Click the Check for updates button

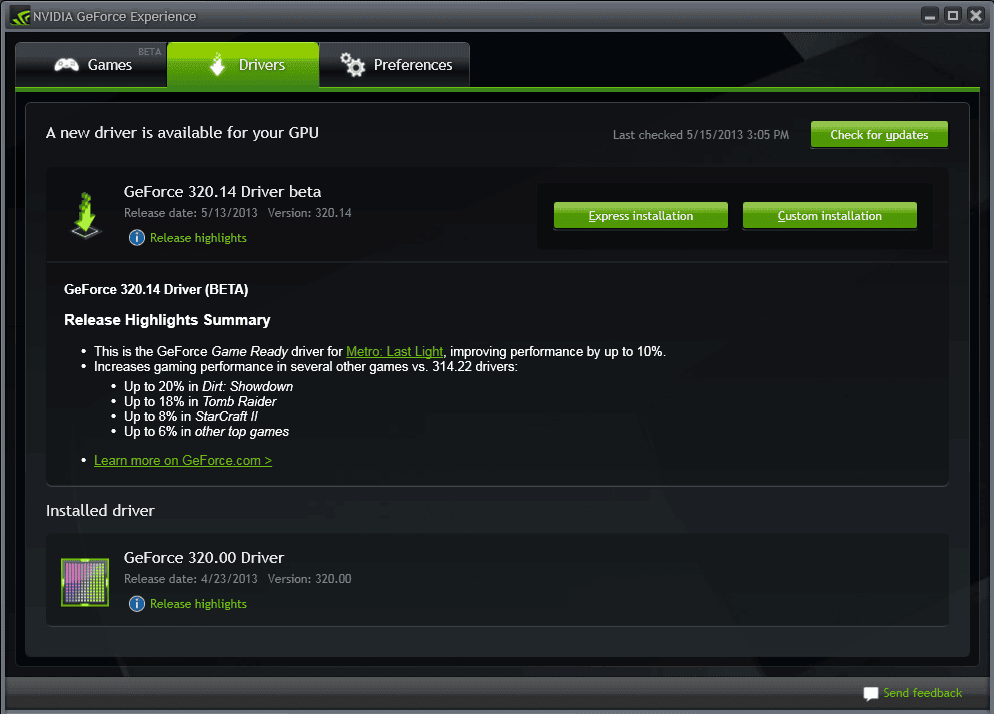tap(879, 134)
